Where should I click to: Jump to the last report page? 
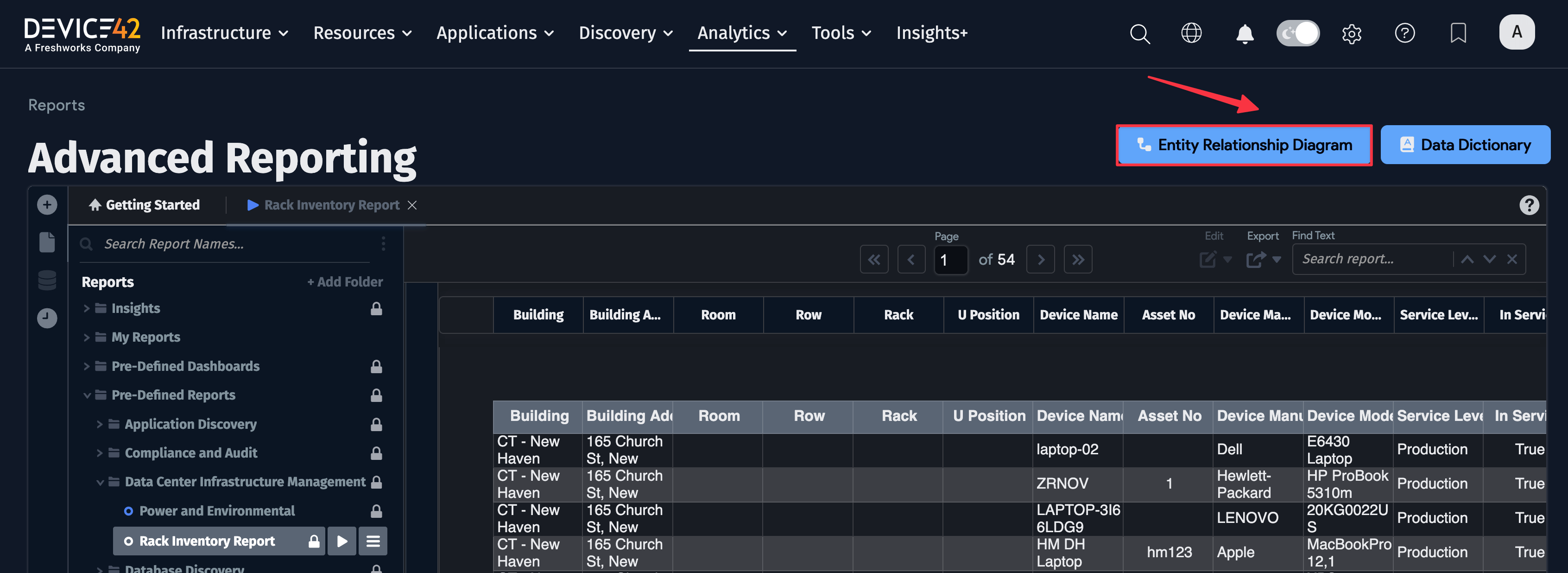[1077, 260]
